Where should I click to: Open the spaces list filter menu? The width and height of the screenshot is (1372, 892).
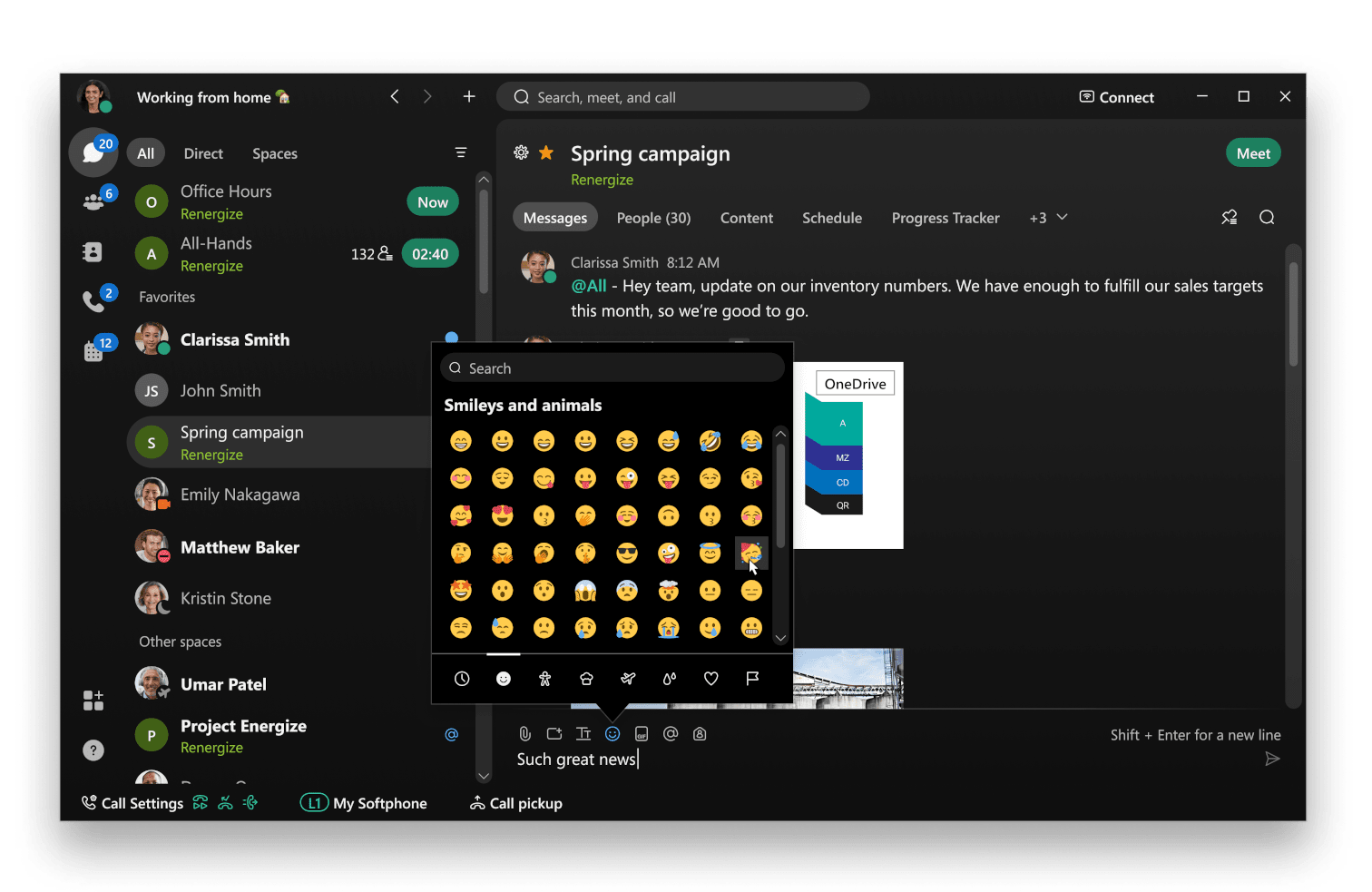coord(461,152)
